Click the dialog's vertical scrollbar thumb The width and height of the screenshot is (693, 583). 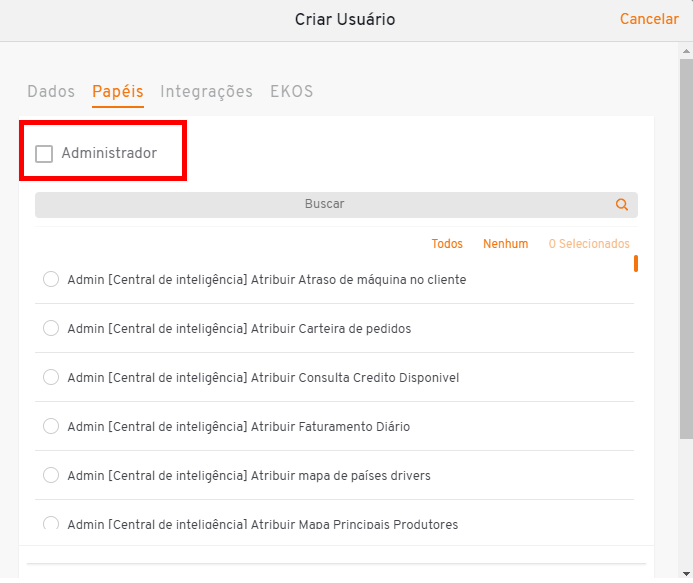click(x=686, y=249)
